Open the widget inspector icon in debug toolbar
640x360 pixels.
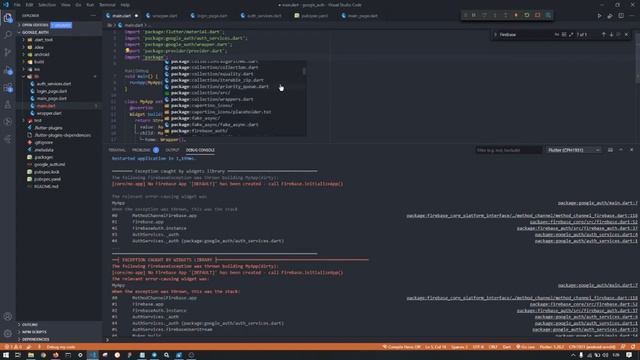(x=548, y=15)
